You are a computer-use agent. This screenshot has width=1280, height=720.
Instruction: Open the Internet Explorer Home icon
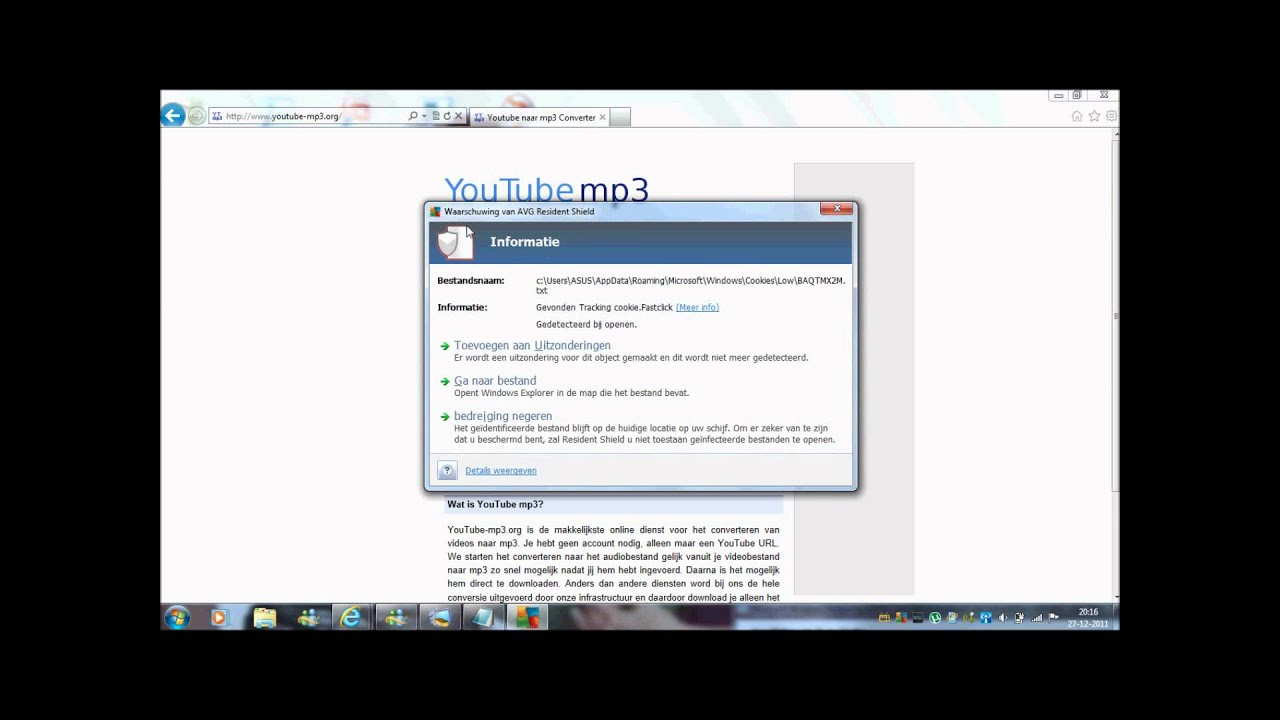pos(1077,116)
